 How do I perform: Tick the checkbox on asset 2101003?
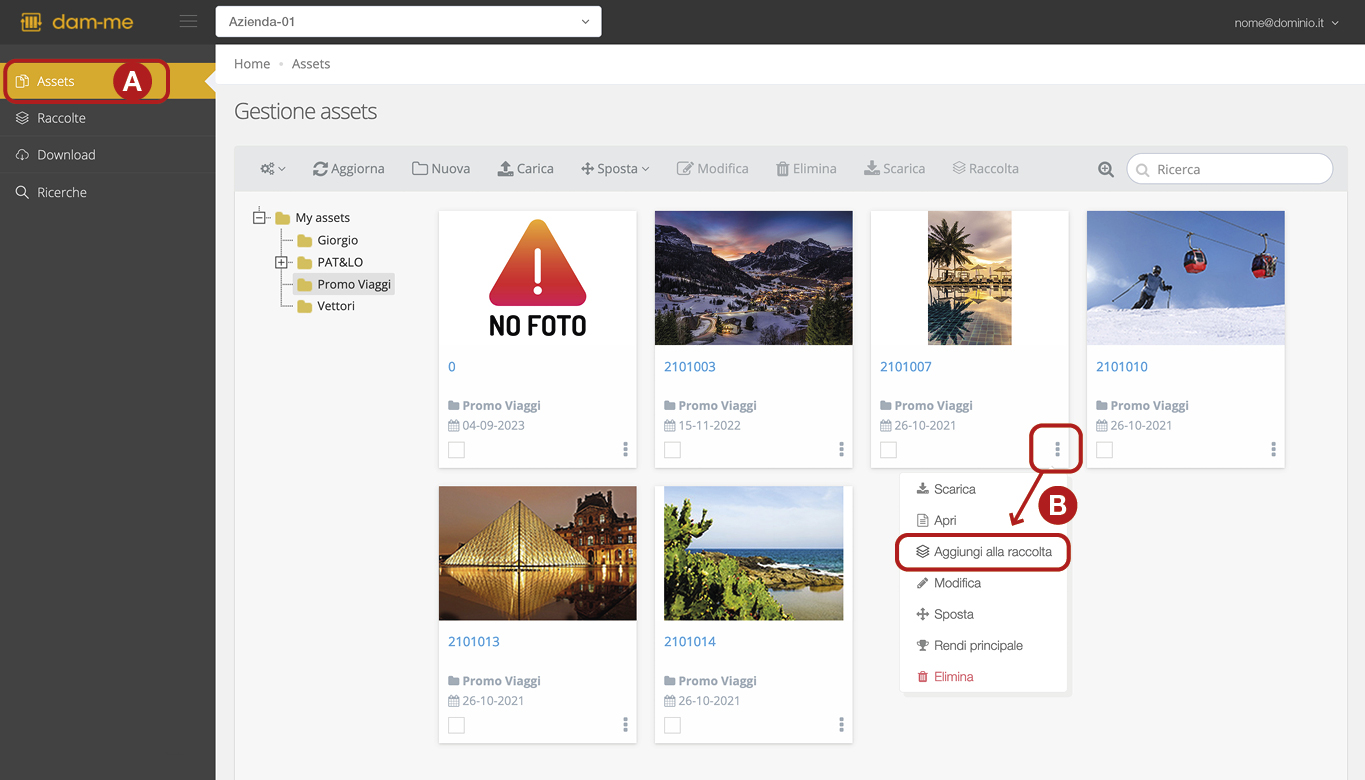pos(672,450)
